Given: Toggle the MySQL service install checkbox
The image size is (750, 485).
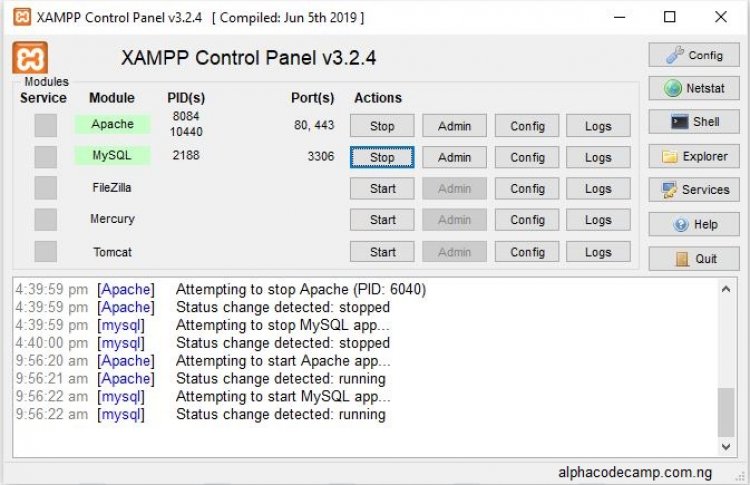Looking at the screenshot, I should pyautogui.click(x=45, y=157).
